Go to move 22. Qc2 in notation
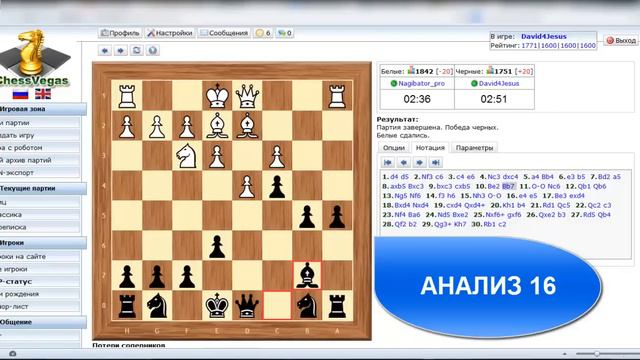640x360 pixels. pos(593,205)
